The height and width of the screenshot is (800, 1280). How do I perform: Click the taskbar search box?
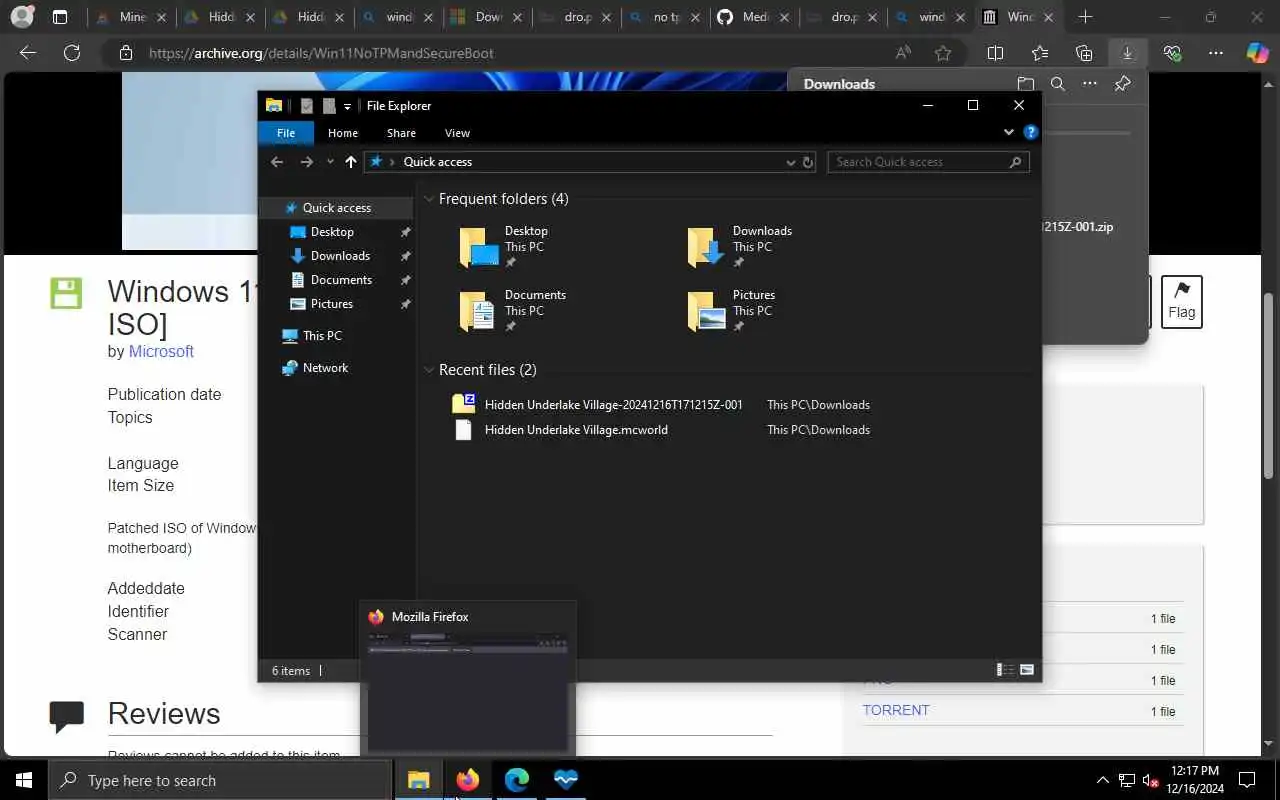coord(219,780)
